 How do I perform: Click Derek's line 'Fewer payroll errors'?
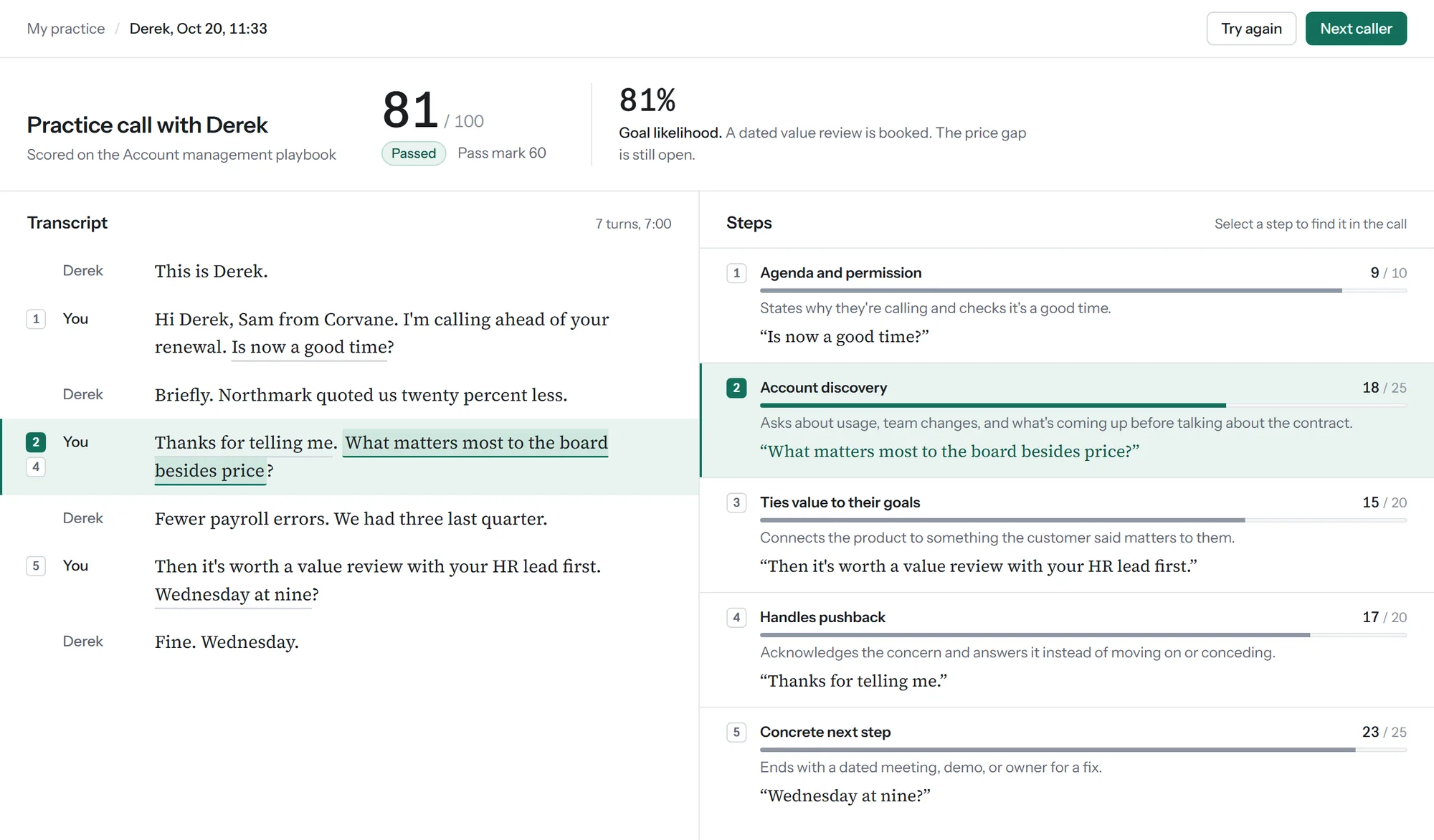pos(351,519)
